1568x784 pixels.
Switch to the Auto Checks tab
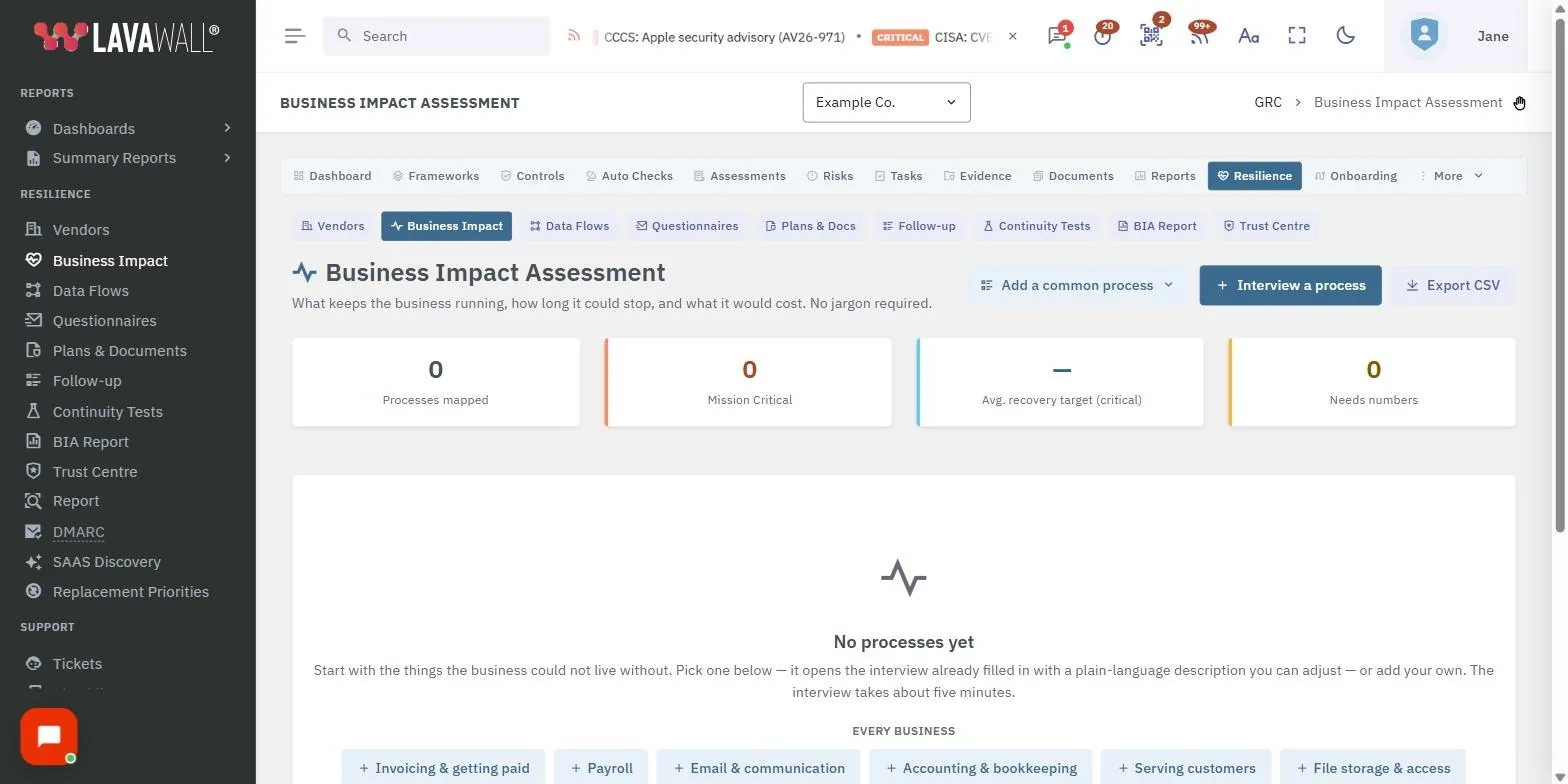tap(629, 176)
